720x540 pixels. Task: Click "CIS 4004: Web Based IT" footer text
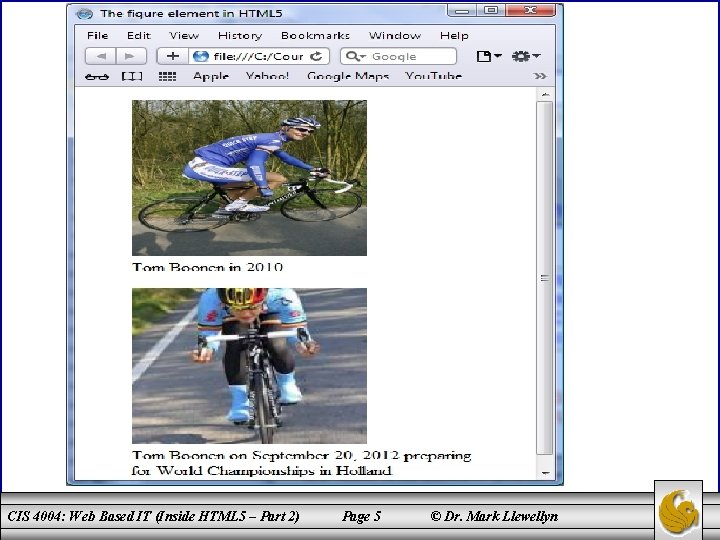(x=79, y=516)
